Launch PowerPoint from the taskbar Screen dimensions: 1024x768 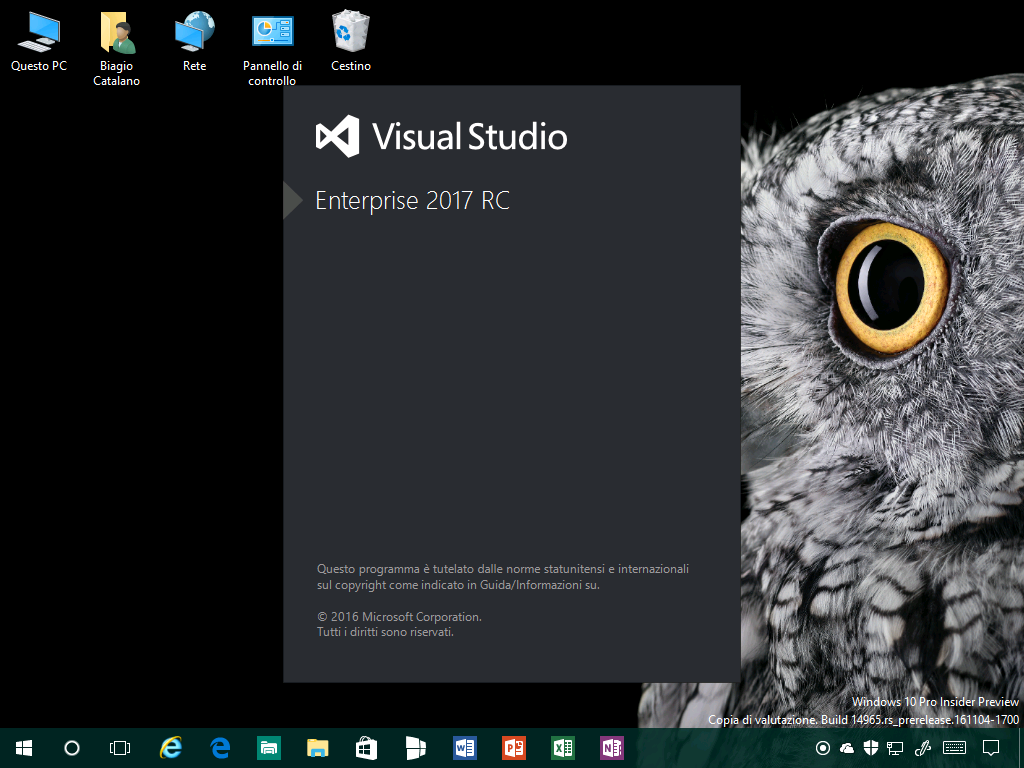pos(514,748)
